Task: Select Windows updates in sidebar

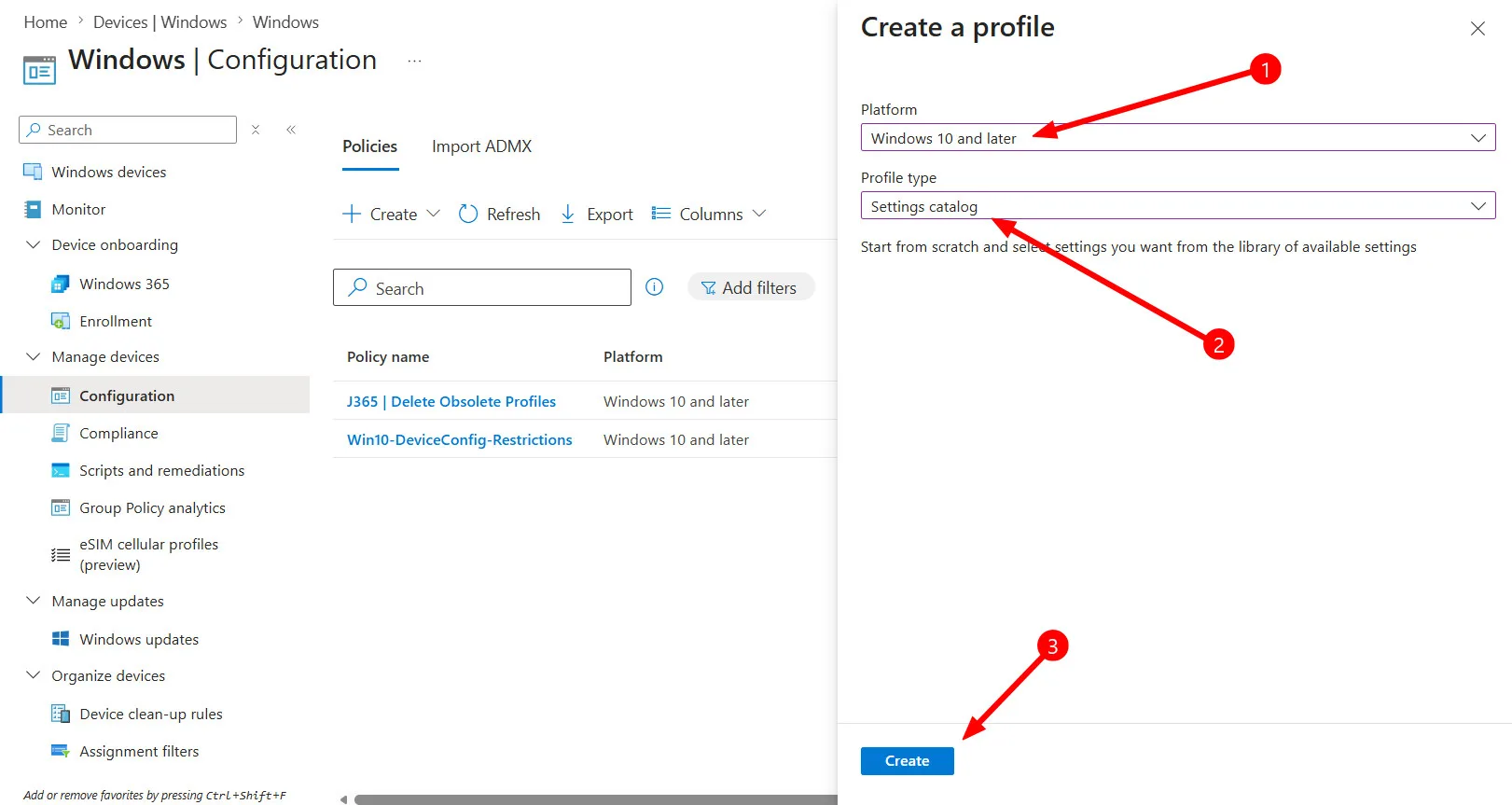Action: click(139, 639)
